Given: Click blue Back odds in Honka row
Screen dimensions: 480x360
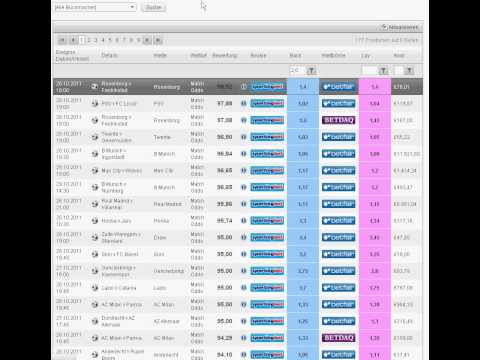Looking at the screenshot, I should pos(303,221).
